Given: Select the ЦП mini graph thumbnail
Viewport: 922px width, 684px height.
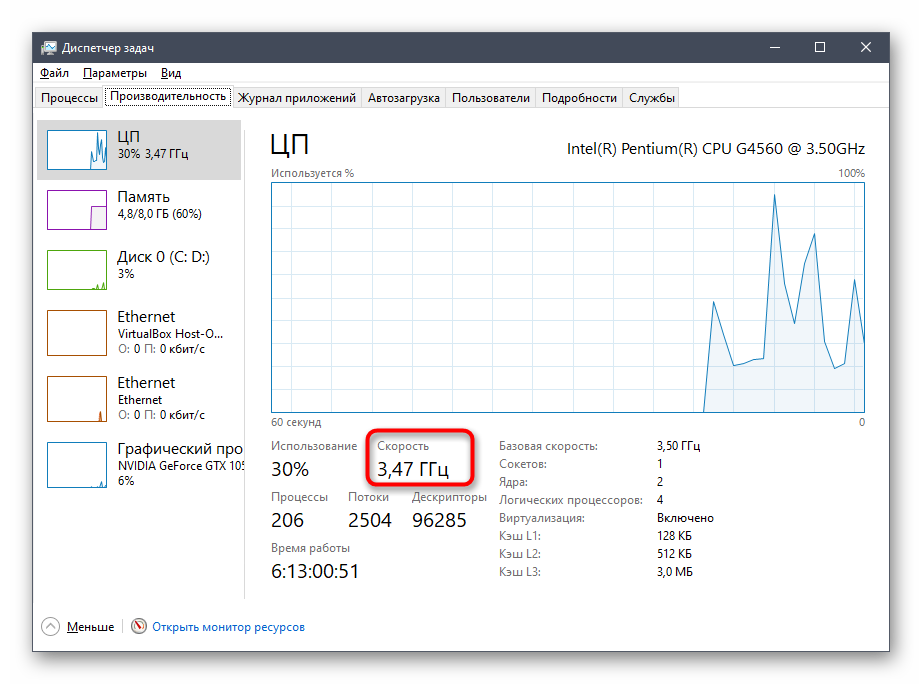Looking at the screenshot, I should click(x=77, y=150).
